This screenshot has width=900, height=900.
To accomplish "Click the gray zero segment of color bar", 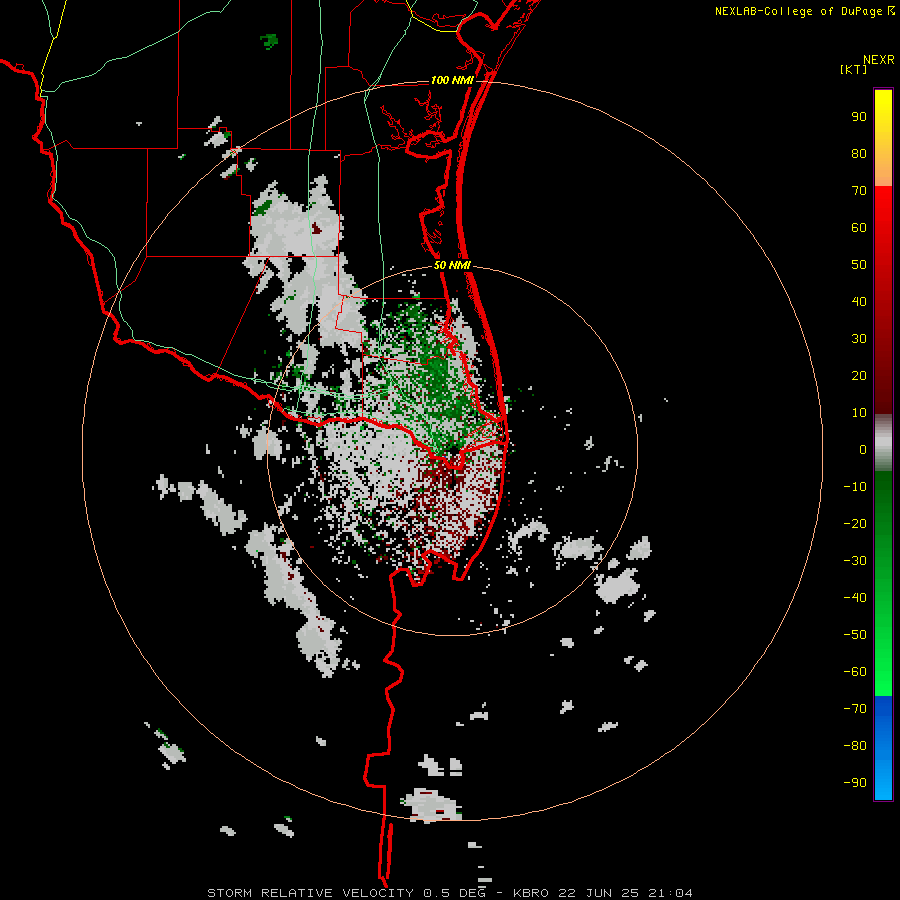I will [883, 443].
